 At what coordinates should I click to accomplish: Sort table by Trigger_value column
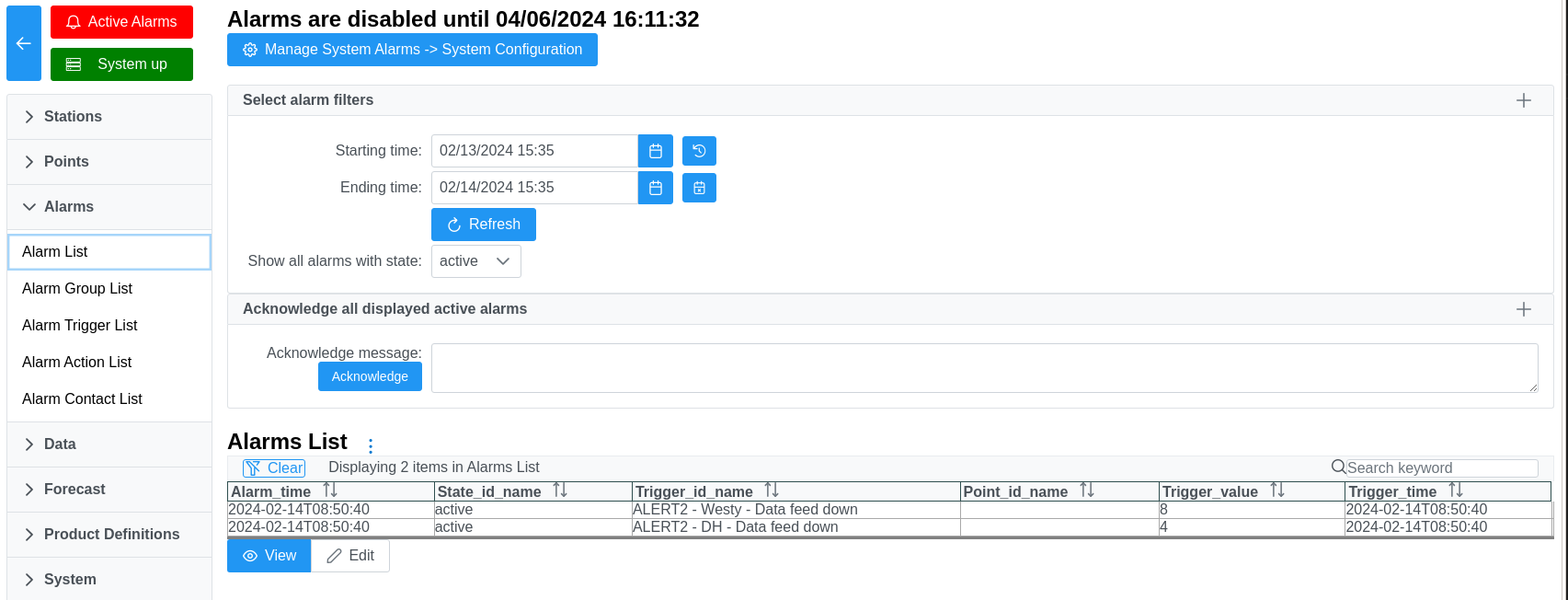[x=1277, y=491]
